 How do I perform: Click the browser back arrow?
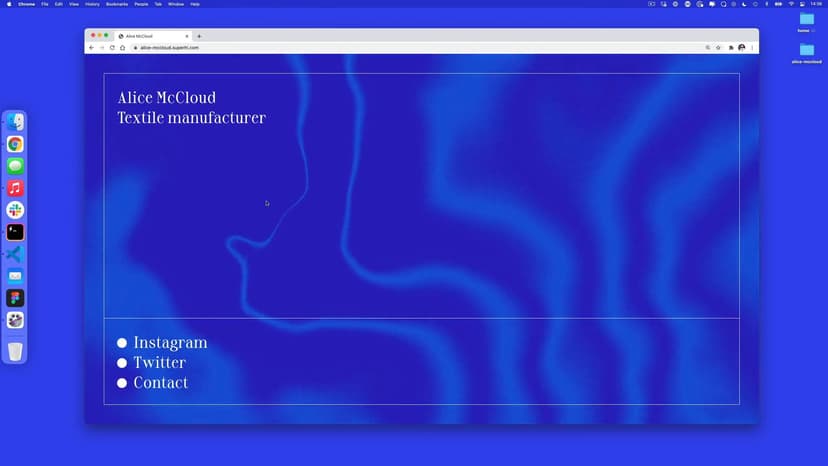[x=92, y=47]
